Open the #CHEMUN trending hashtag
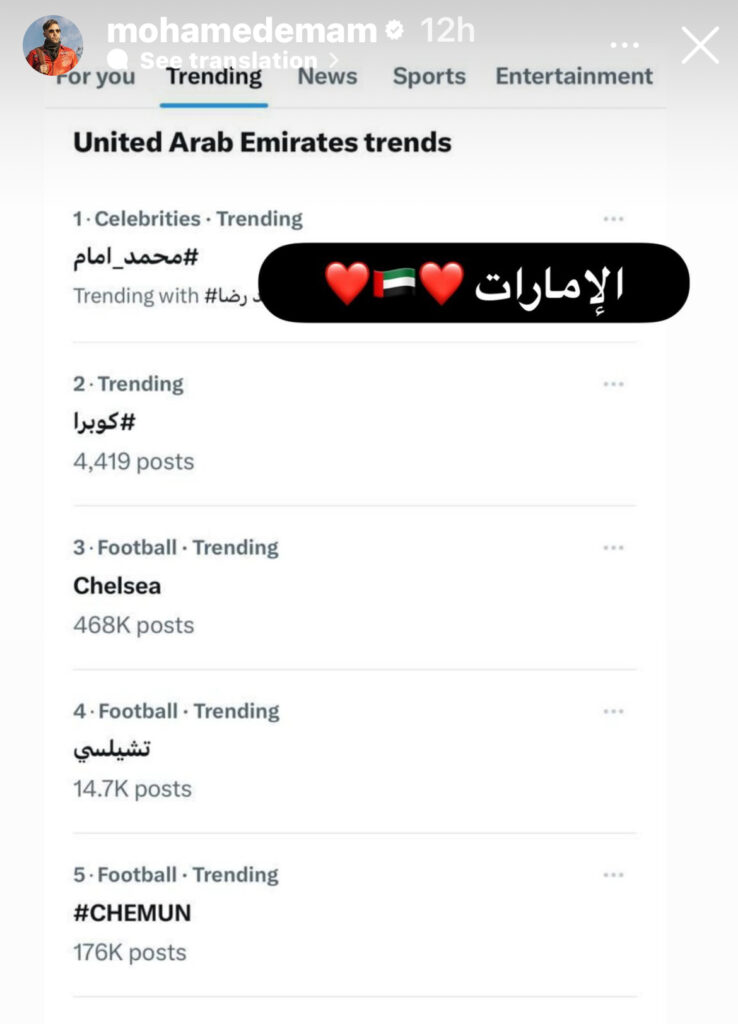Screen dimensions: 738x1024 [x=132, y=913]
